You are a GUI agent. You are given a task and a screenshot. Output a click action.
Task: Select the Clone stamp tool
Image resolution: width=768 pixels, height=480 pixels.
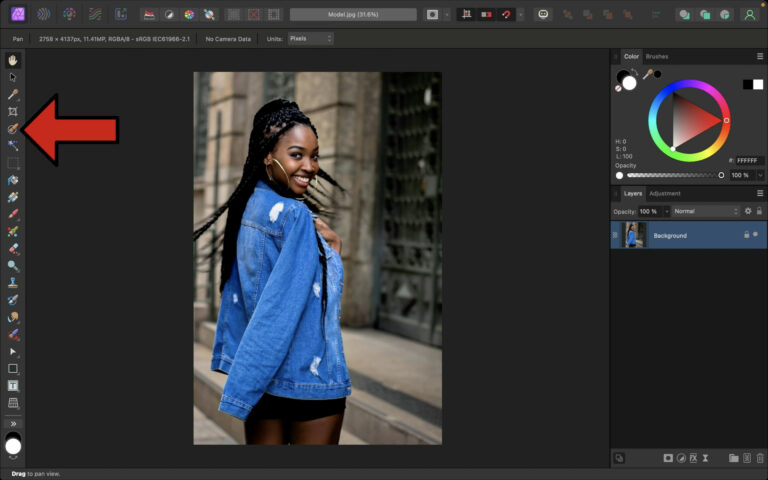coord(13,283)
